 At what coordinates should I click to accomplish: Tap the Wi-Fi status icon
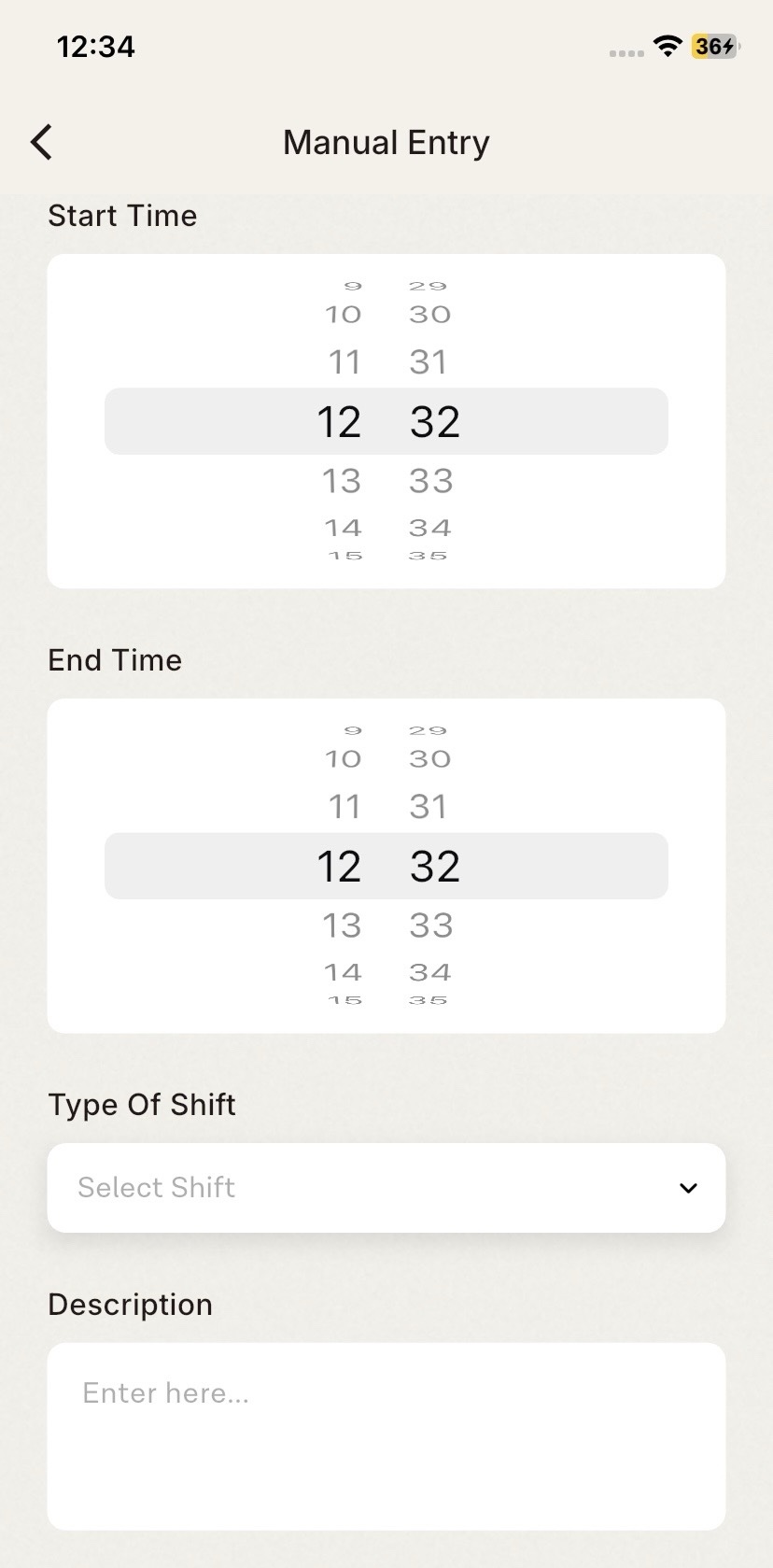(668, 46)
